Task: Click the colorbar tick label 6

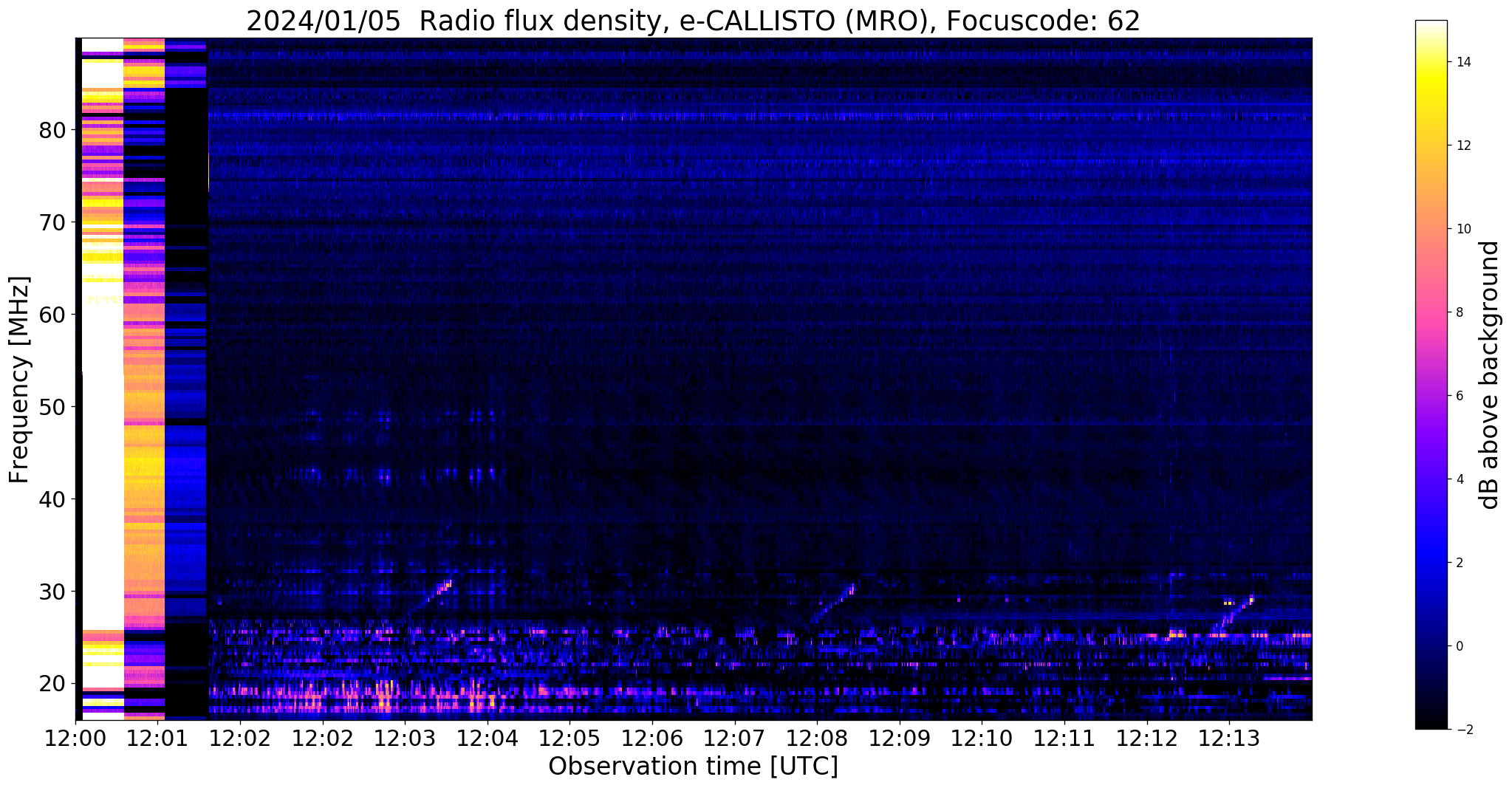Action: [1459, 396]
